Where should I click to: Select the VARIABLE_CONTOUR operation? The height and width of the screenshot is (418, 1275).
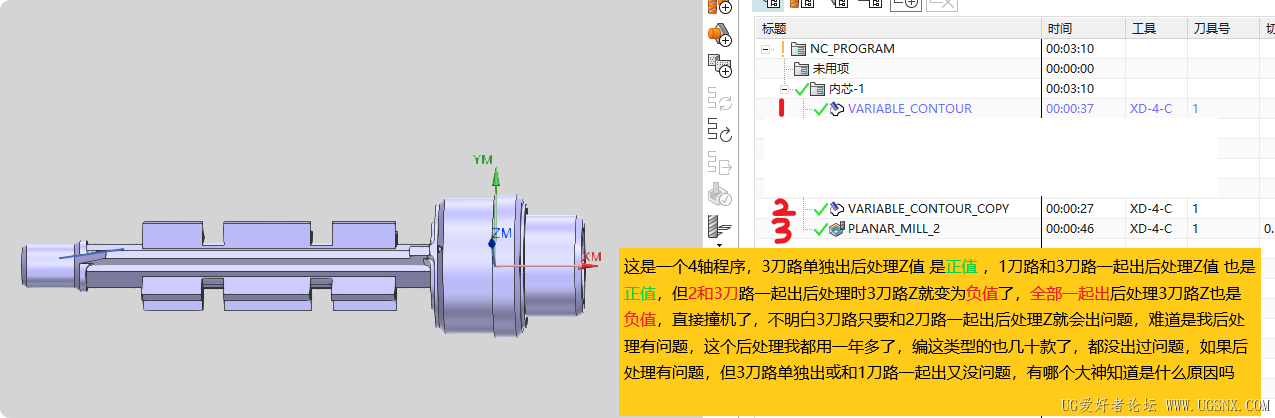(909, 109)
